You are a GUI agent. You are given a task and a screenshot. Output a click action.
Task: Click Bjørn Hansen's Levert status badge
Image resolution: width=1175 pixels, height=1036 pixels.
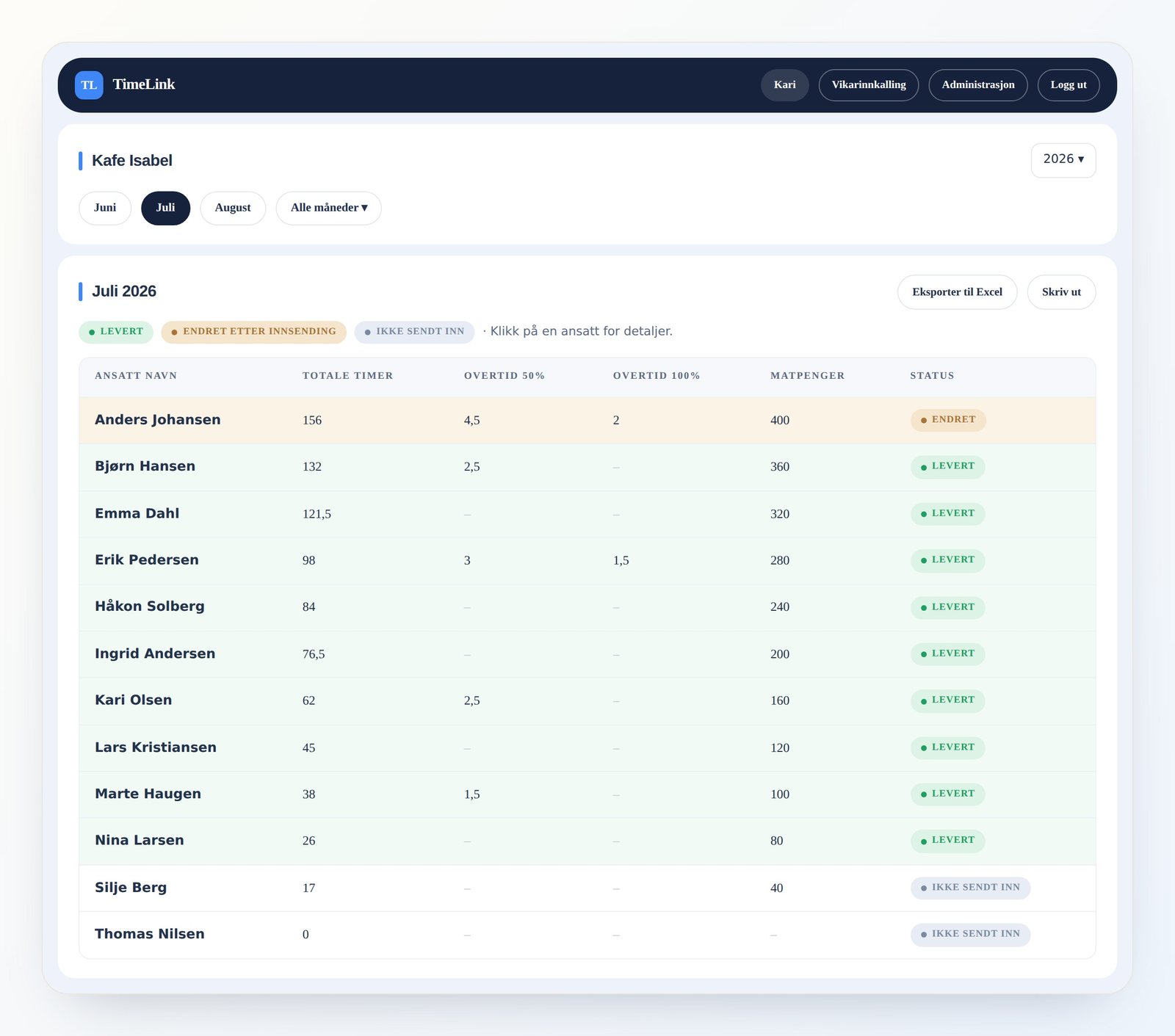(x=947, y=467)
